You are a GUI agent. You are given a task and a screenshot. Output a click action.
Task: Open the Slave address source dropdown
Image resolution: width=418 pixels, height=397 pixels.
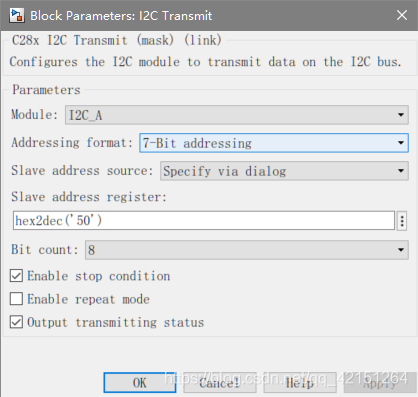(284, 171)
